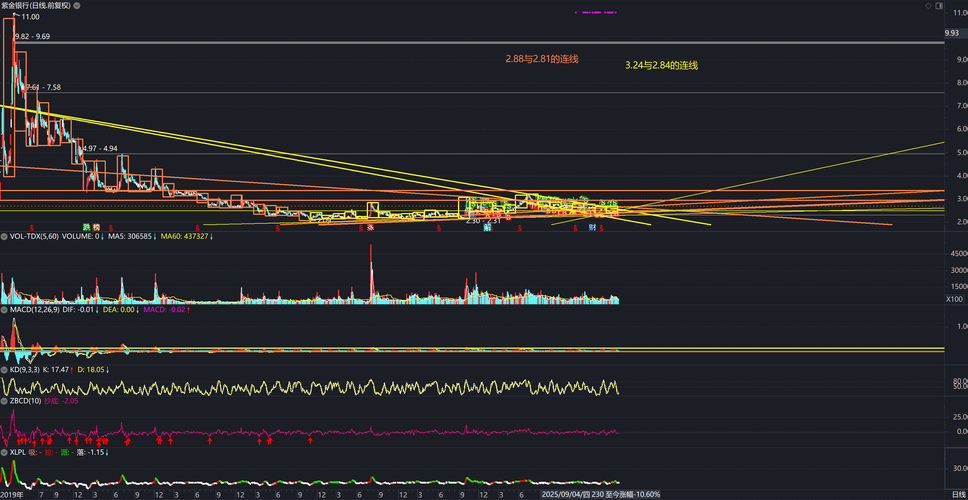The image size is (968, 500).
Task: Click the 日线 period label at bottom right
Action: (959, 495)
